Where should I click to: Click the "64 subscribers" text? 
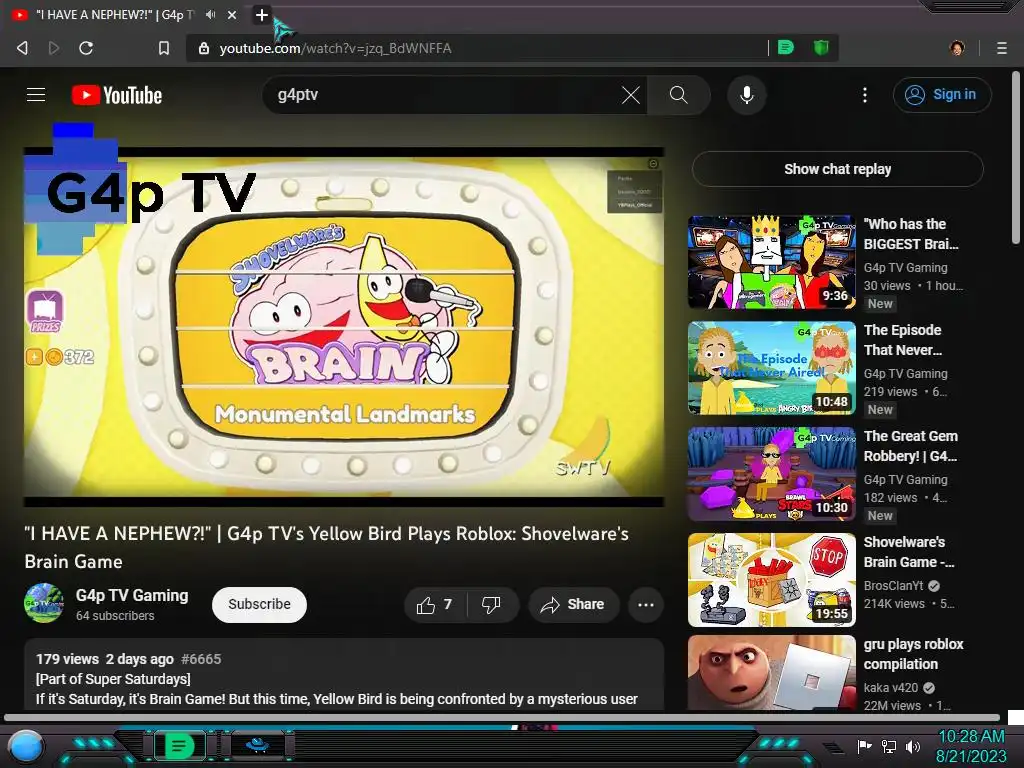click(x=115, y=616)
